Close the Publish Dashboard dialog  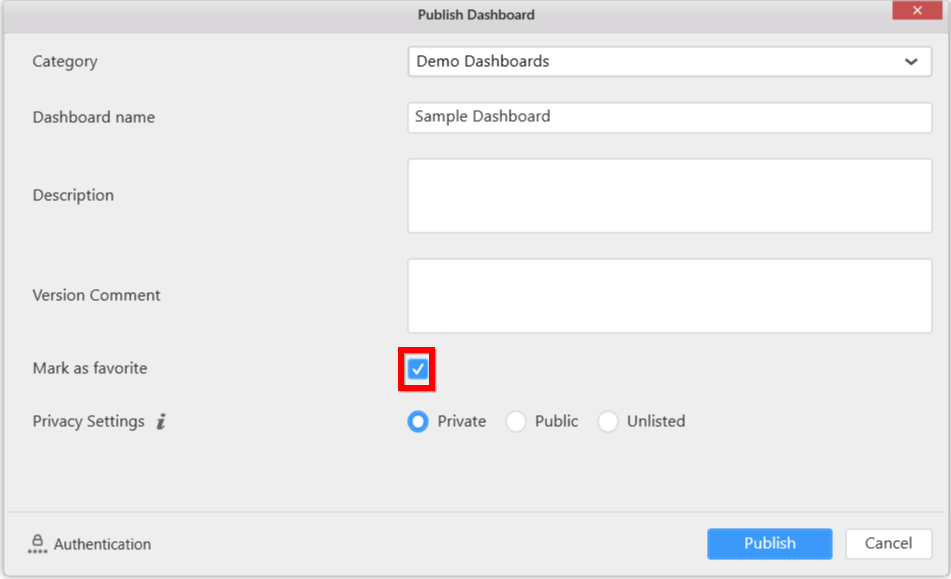pyautogui.click(x=918, y=12)
